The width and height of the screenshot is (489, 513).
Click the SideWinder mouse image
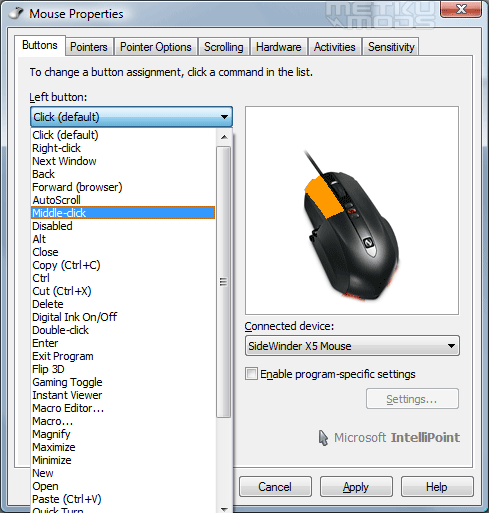[351, 225]
